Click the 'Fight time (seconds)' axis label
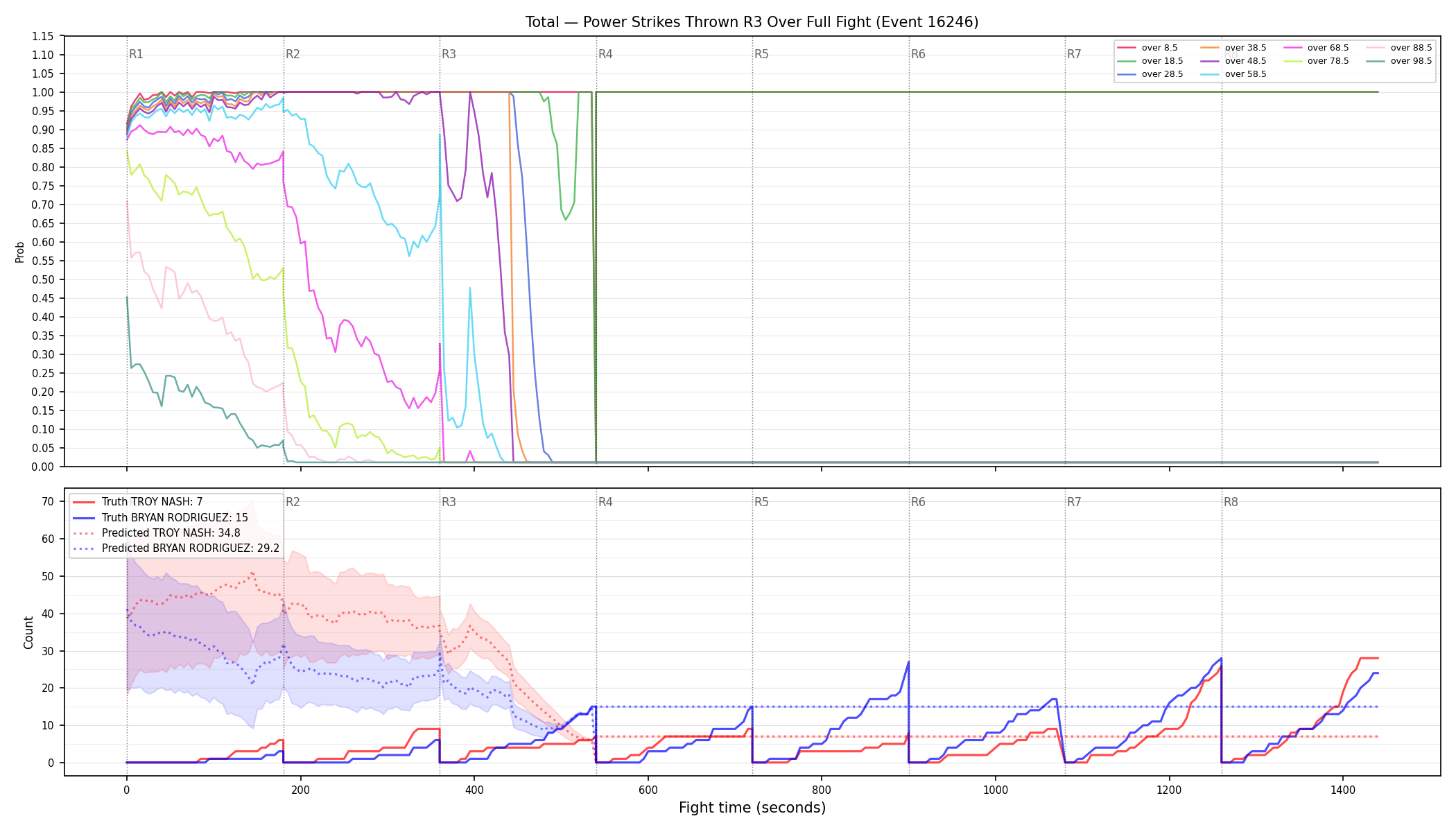Image resolution: width=1456 pixels, height=832 pixels. click(752, 808)
